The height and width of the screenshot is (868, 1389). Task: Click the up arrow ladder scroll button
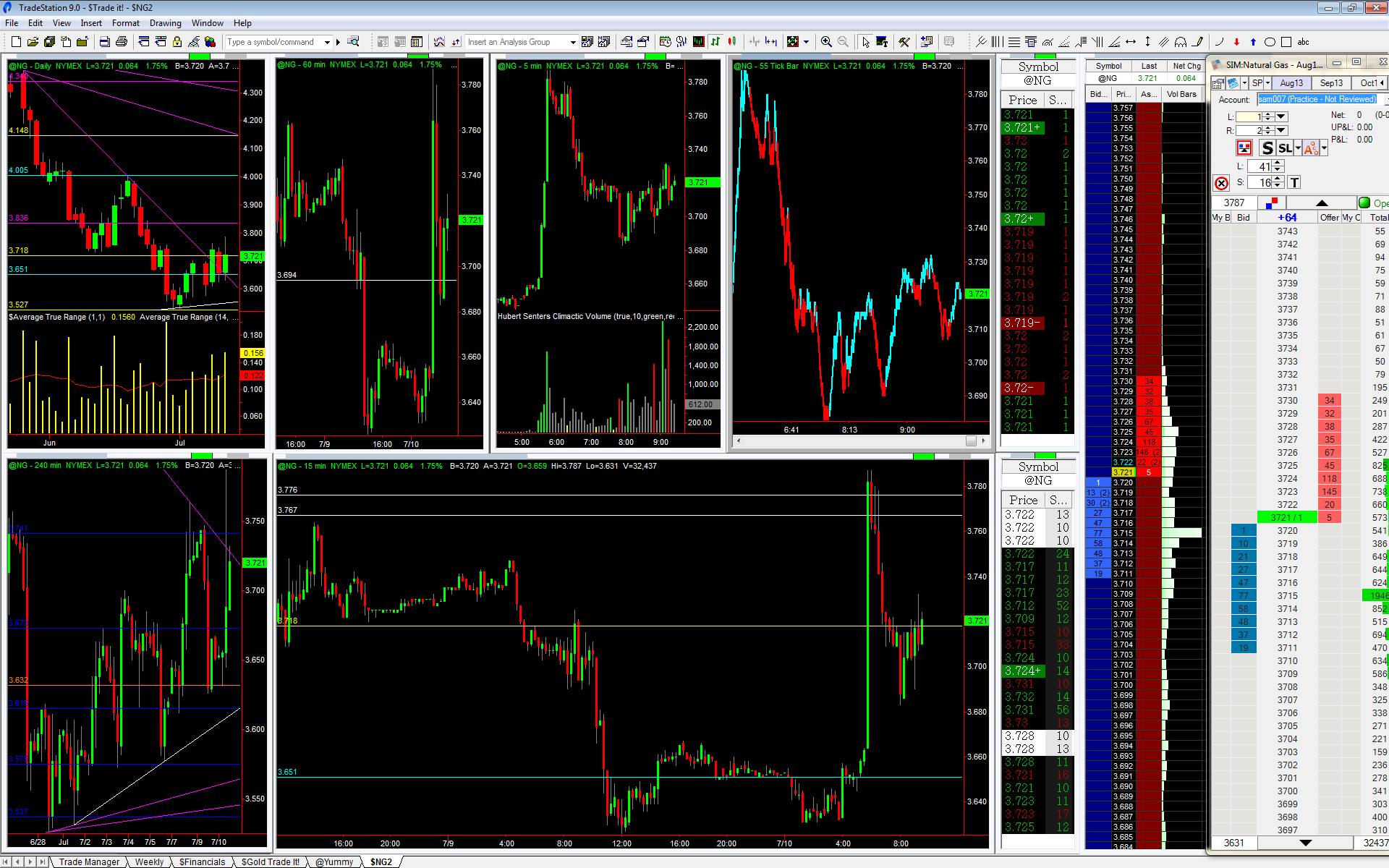1322,203
